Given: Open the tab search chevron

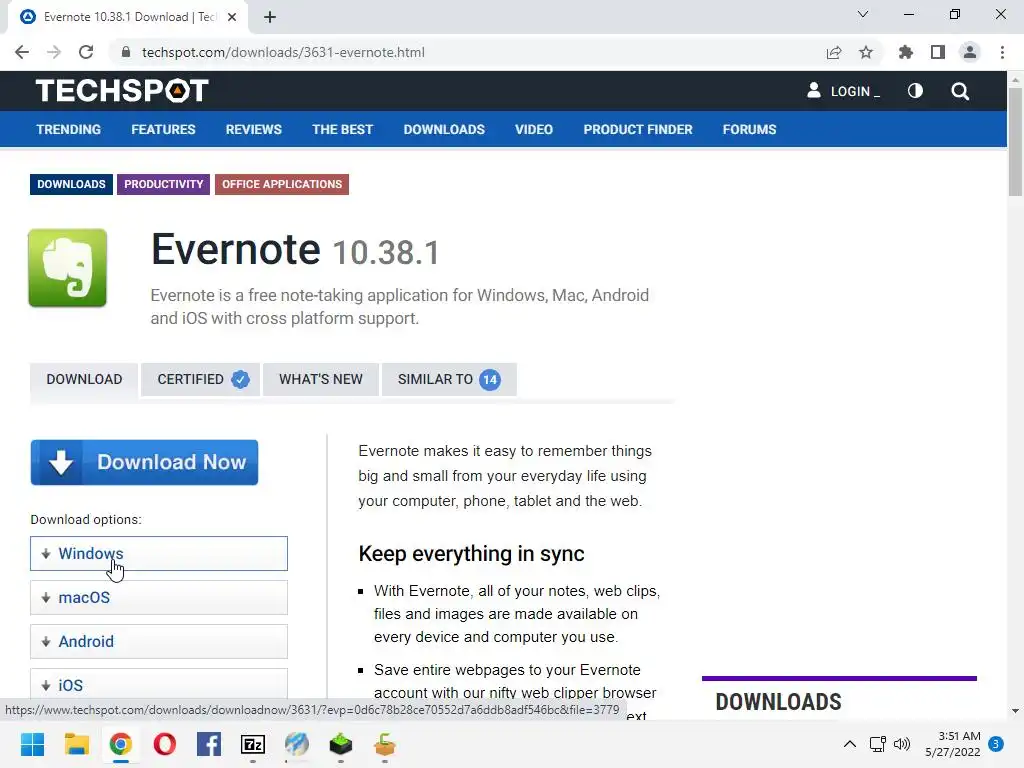Looking at the screenshot, I should tap(863, 14).
